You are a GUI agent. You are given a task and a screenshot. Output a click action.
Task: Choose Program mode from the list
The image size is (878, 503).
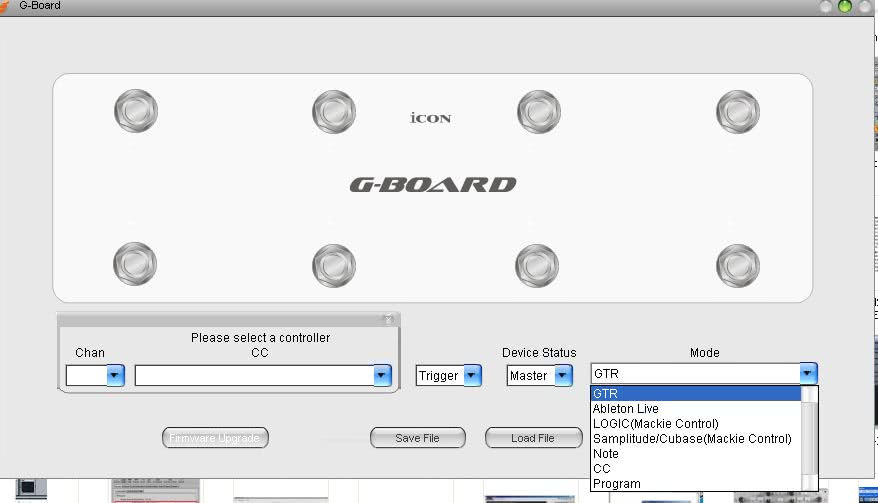696,484
